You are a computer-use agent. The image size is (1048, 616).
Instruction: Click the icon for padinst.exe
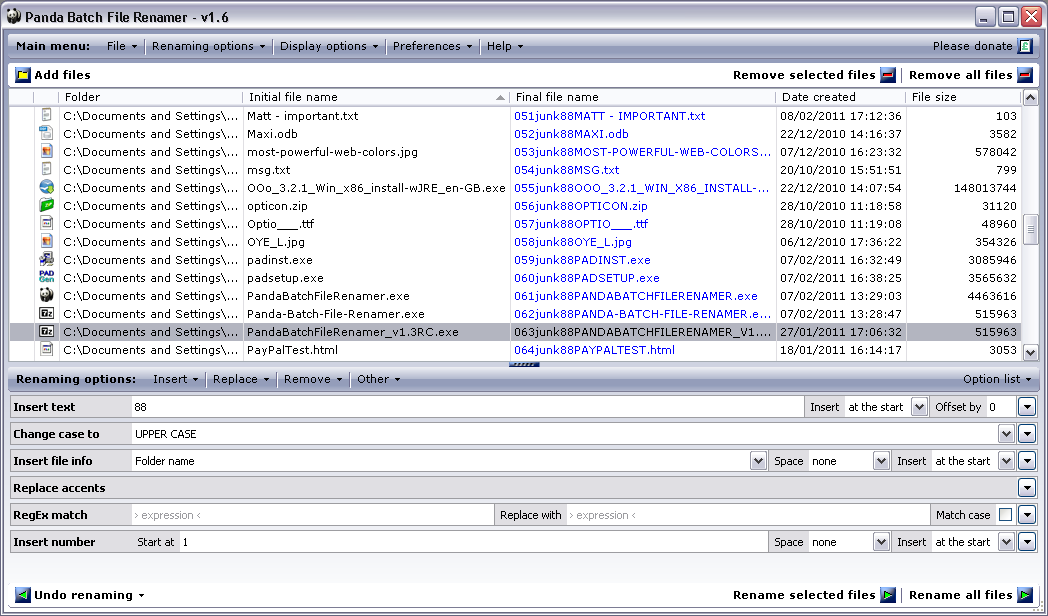(x=46, y=260)
